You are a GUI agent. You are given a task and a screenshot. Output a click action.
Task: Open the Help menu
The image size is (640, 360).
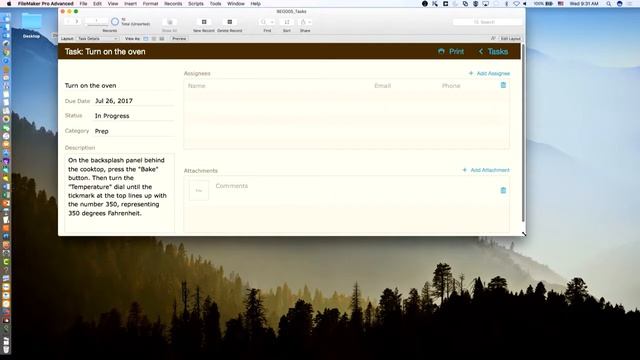coord(256,4)
